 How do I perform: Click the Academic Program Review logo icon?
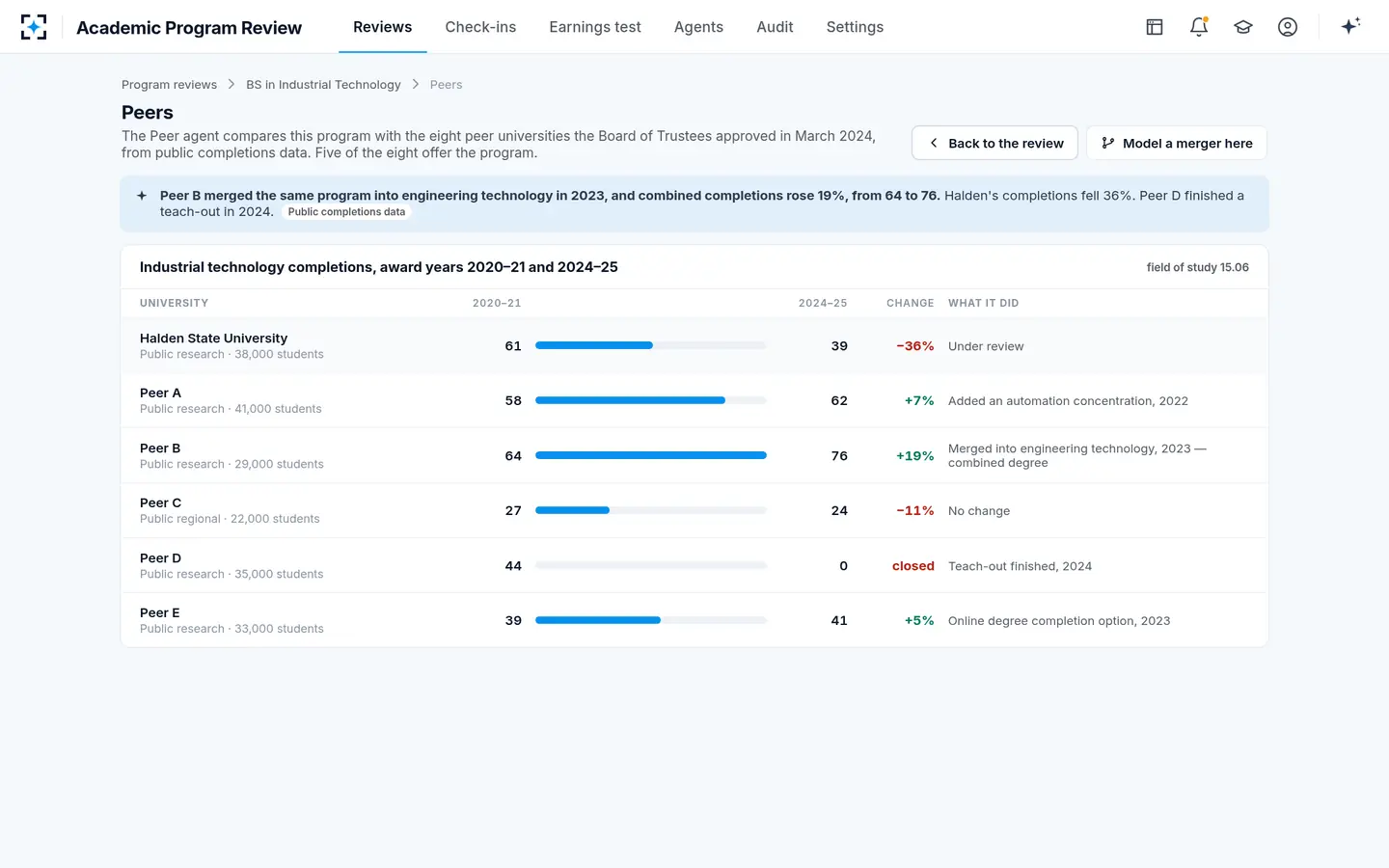pos(34,27)
